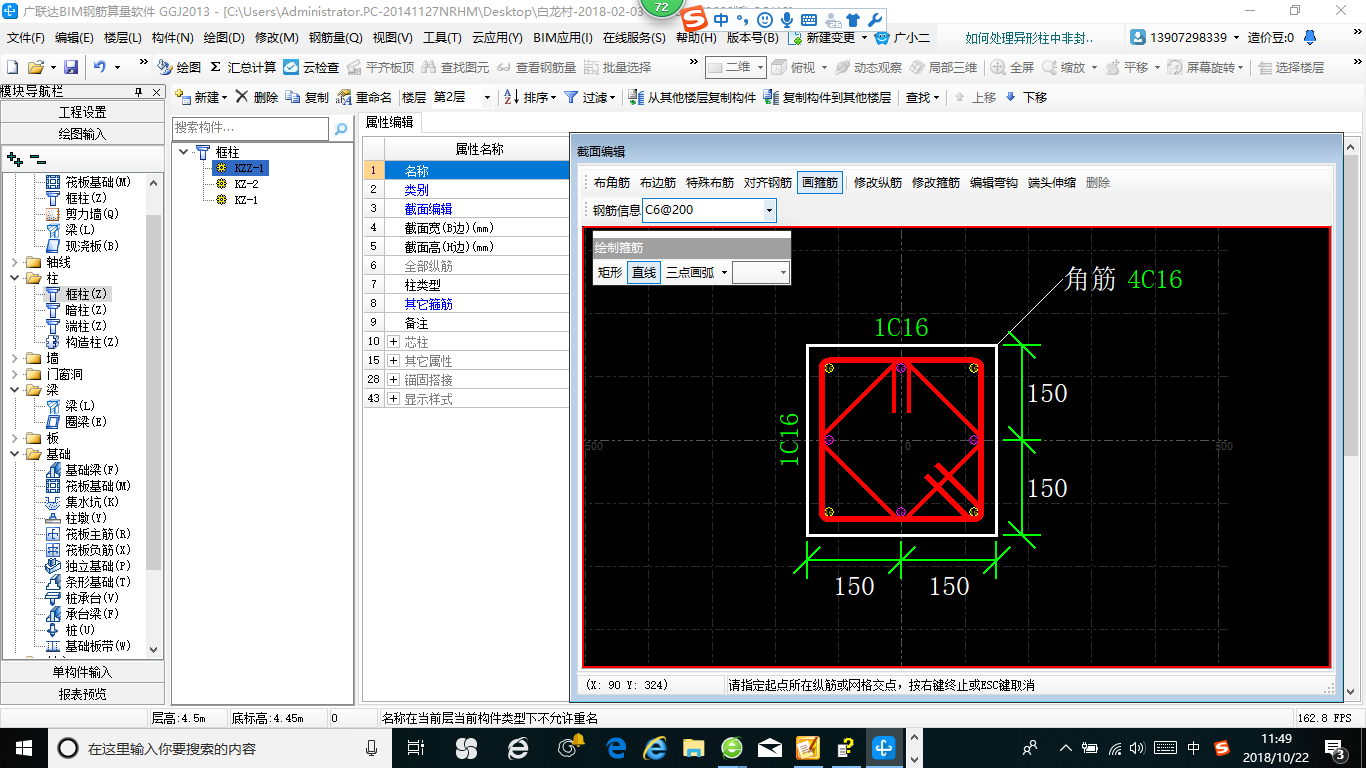Click the save disk icon
1366x768 pixels.
(71, 67)
